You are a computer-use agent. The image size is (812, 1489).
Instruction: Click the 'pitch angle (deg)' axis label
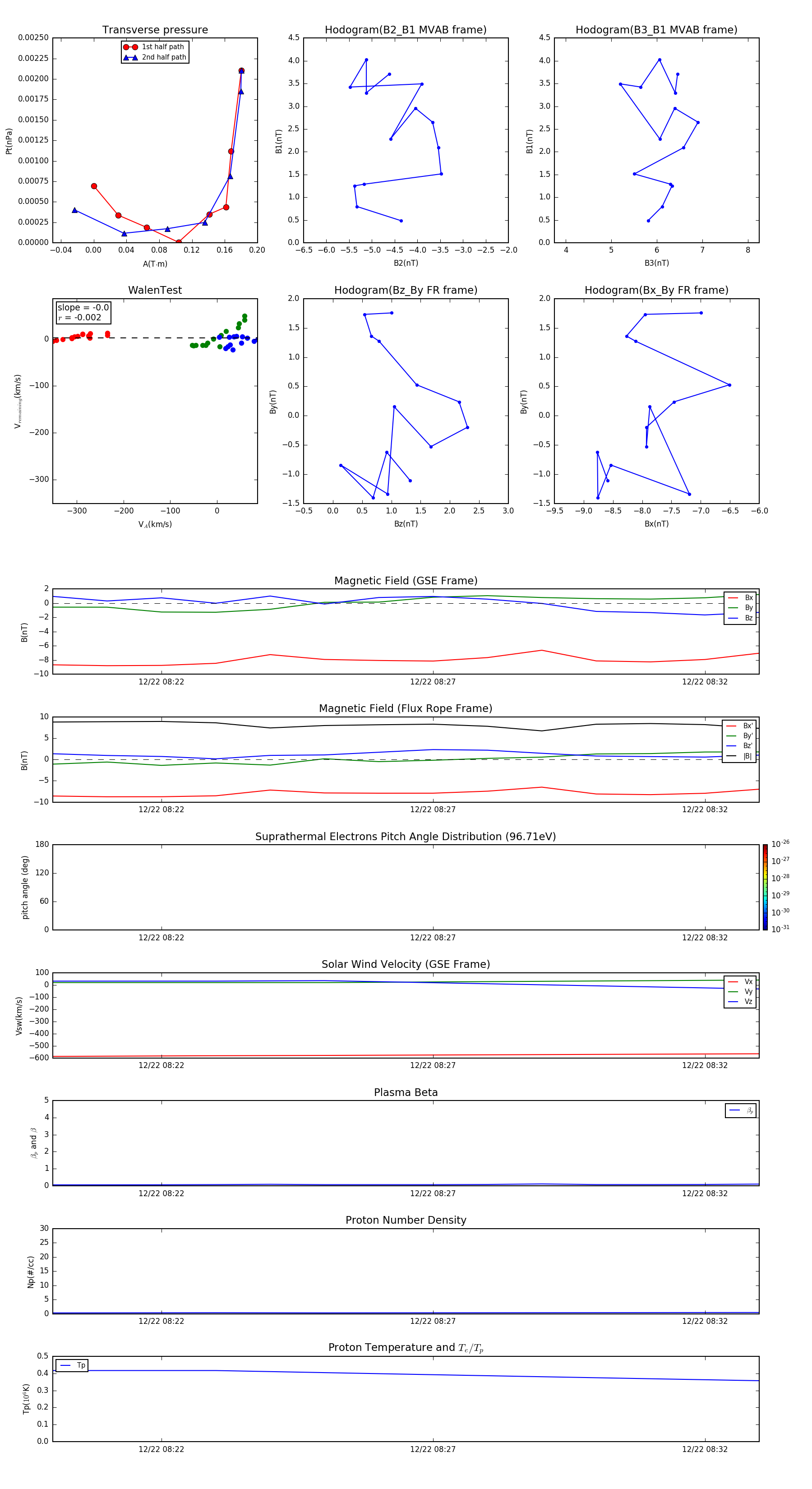(x=25, y=887)
